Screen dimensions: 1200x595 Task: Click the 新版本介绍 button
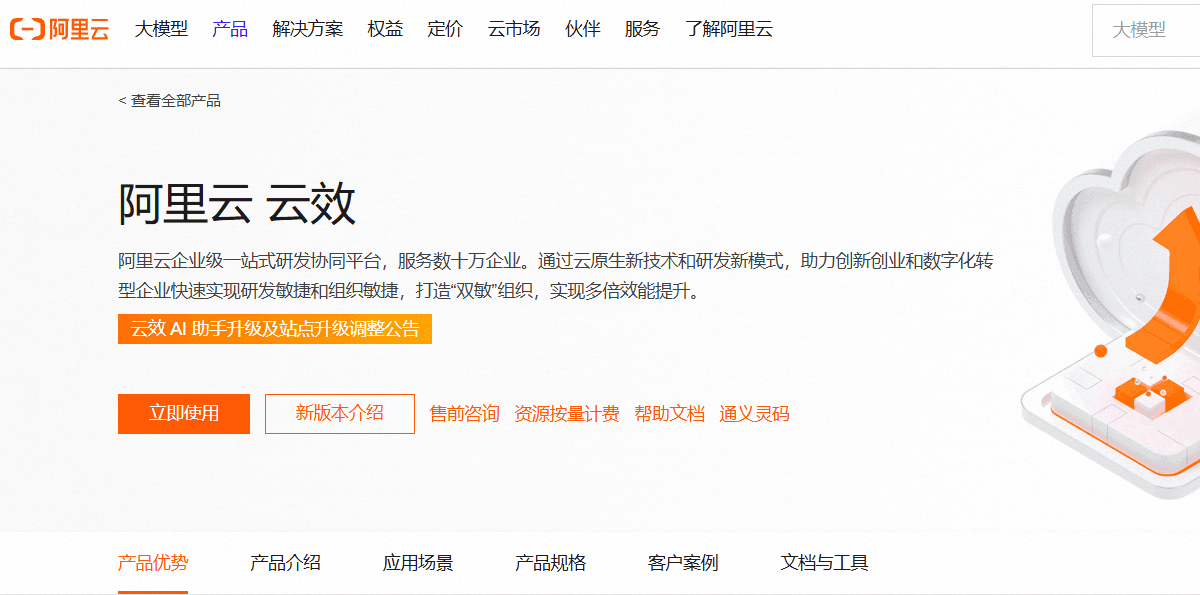pos(340,414)
